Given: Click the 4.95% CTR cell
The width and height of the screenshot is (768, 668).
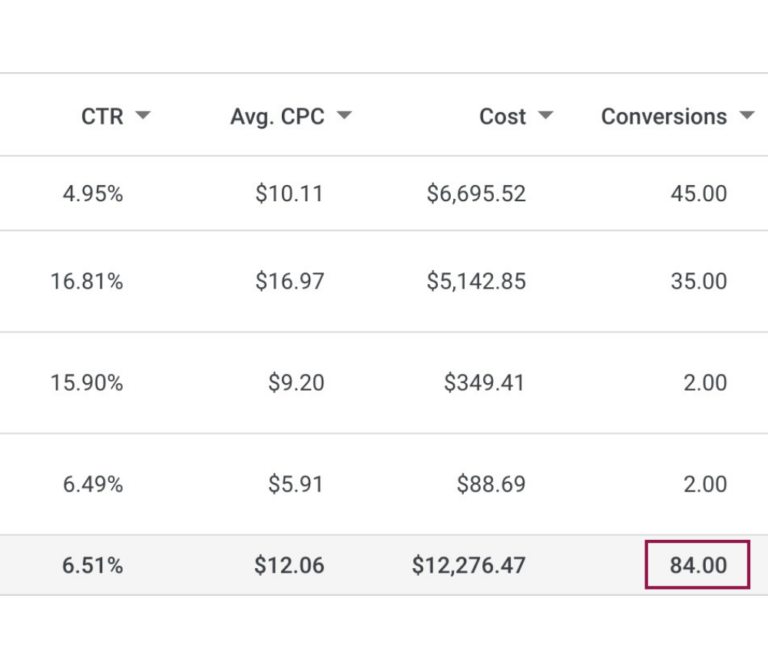Looking at the screenshot, I should click(x=92, y=194).
